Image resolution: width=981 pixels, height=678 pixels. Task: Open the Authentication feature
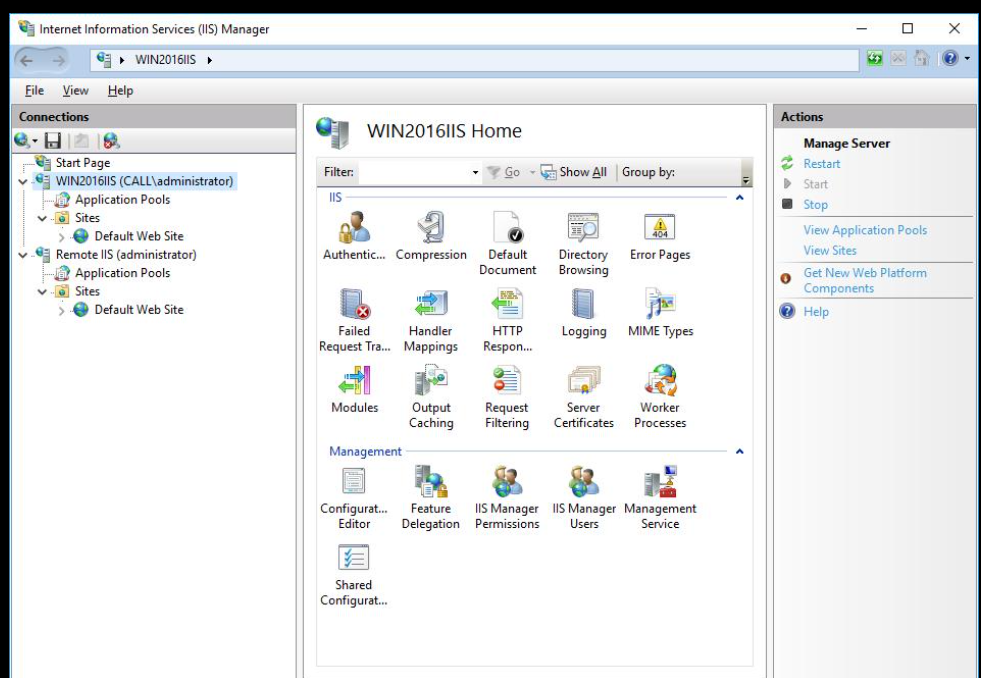pos(354,236)
